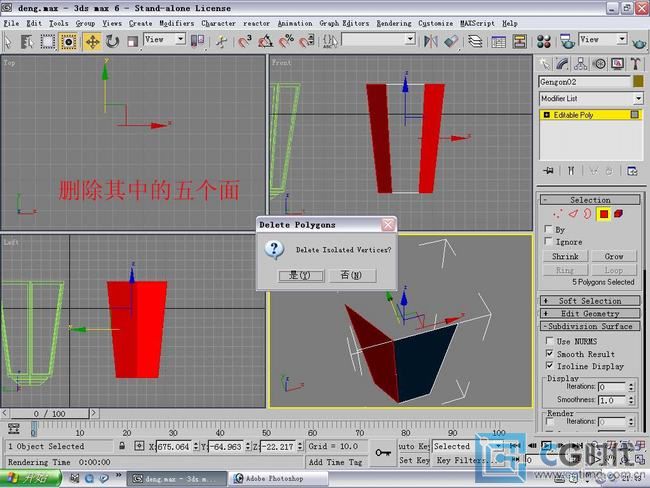Toggle 3D Snap magnet icon
Viewport: 650px width, 488px height.
click(x=244, y=41)
